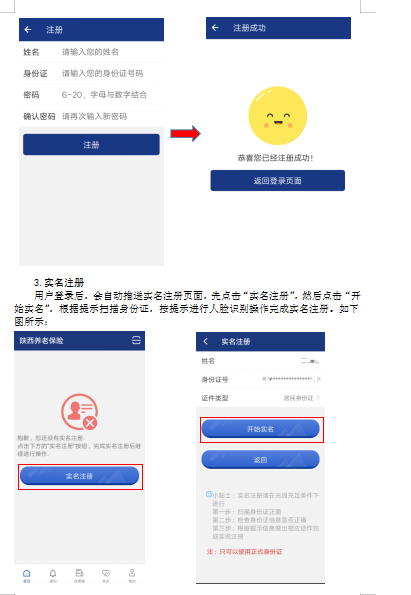Tap document icon in bottom navigation

[79, 575]
